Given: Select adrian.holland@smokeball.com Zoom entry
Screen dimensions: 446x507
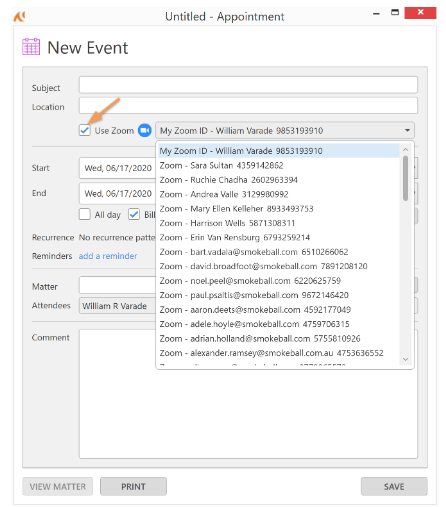Looking at the screenshot, I should [279, 339].
